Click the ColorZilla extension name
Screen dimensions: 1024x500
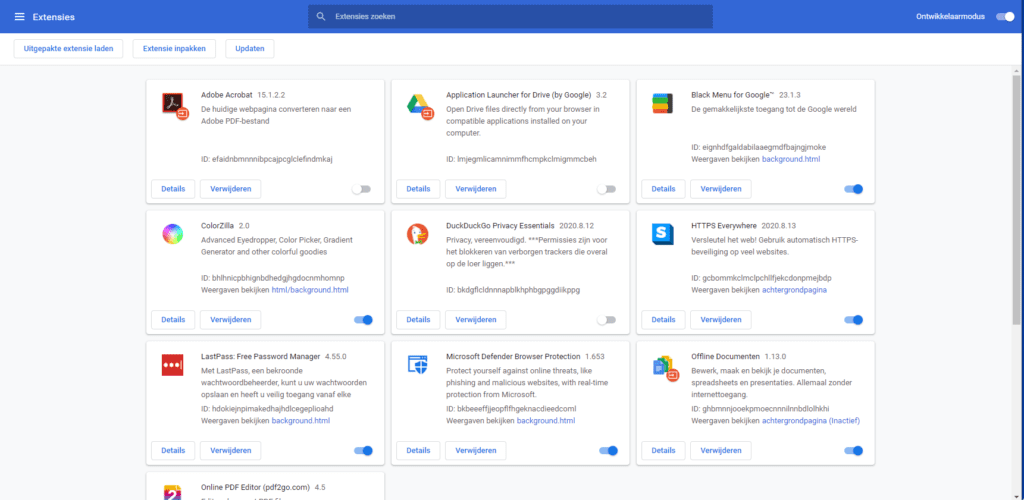click(x=217, y=226)
